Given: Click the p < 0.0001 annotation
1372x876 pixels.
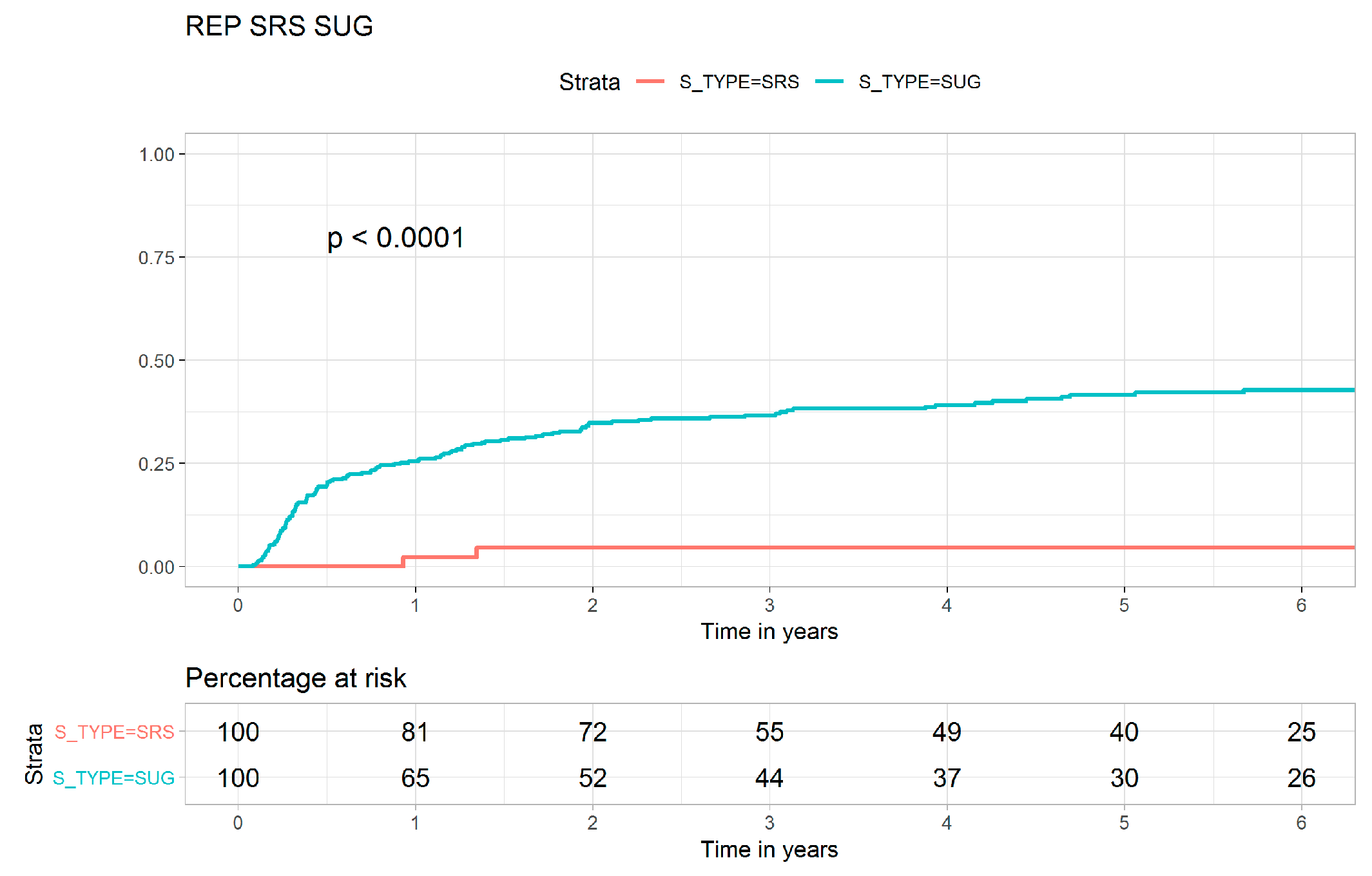Looking at the screenshot, I should click(396, 238).
